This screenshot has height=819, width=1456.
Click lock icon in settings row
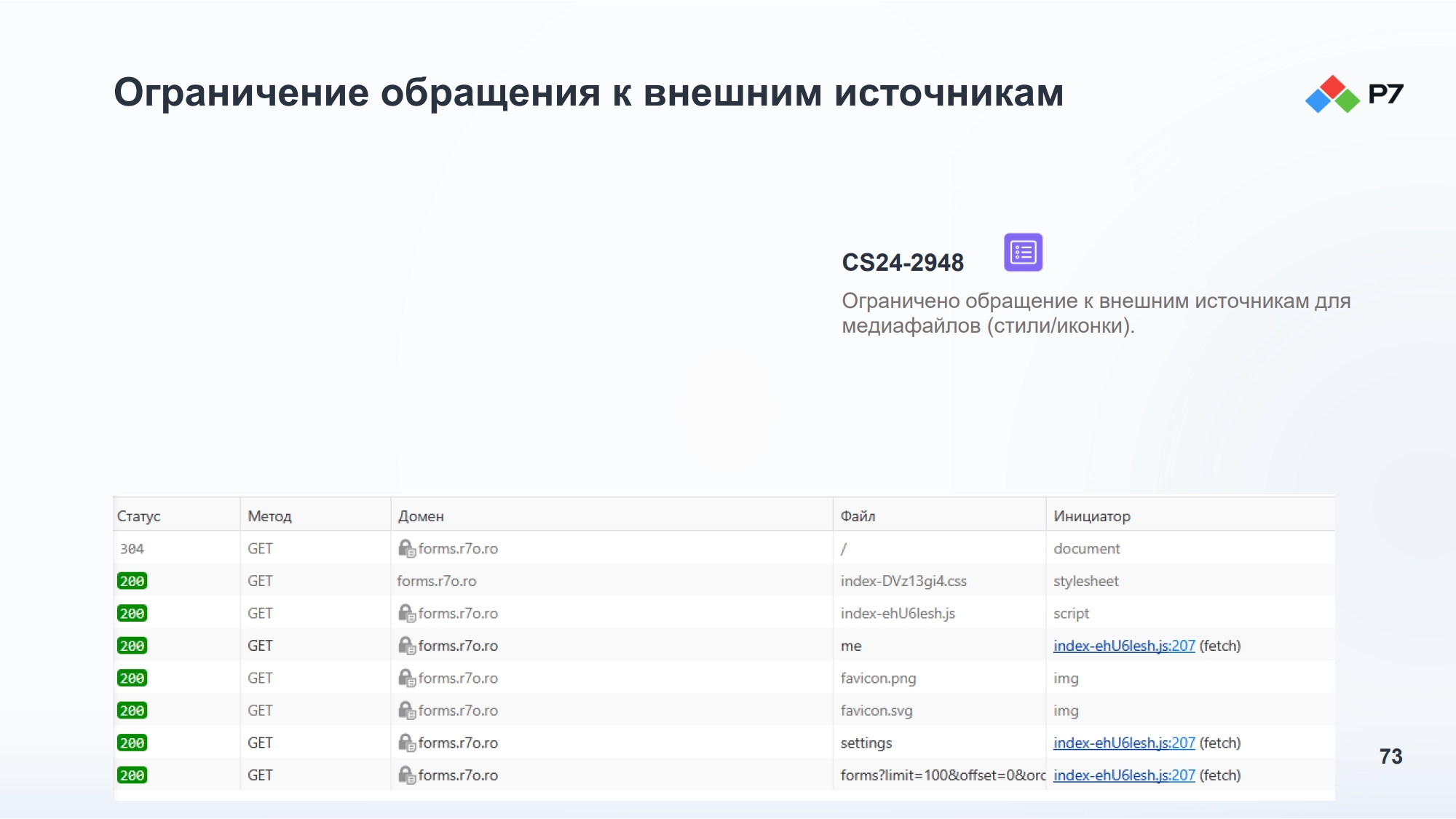coord(406,743)
